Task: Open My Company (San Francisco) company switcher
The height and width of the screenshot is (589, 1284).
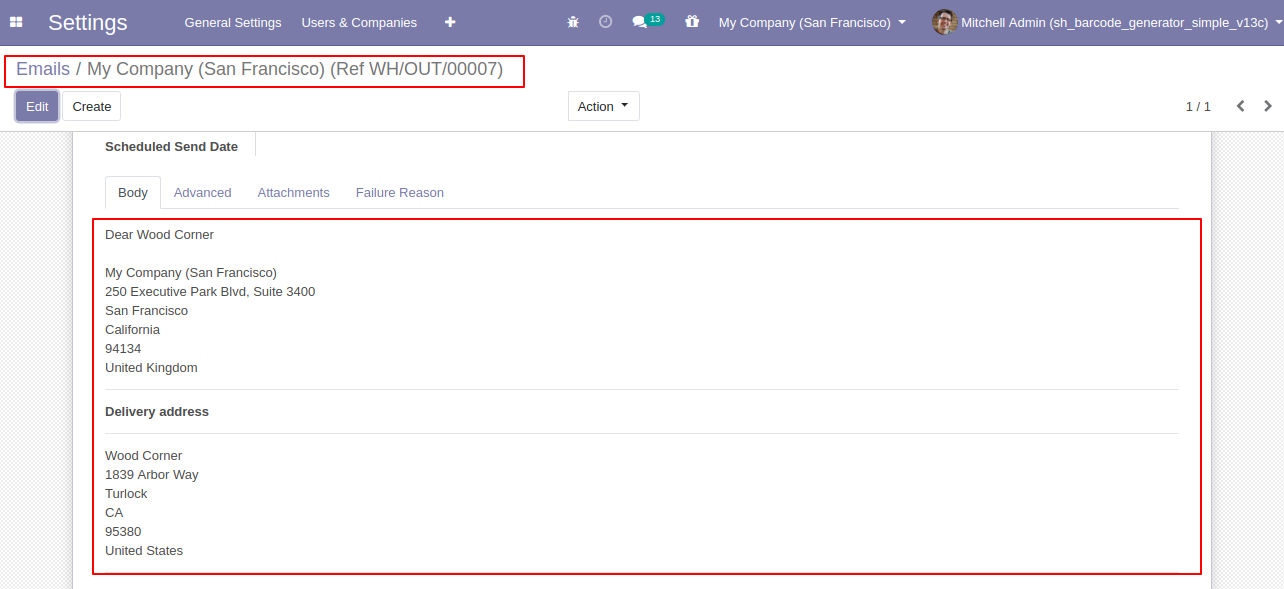Action: click(812, 22)
